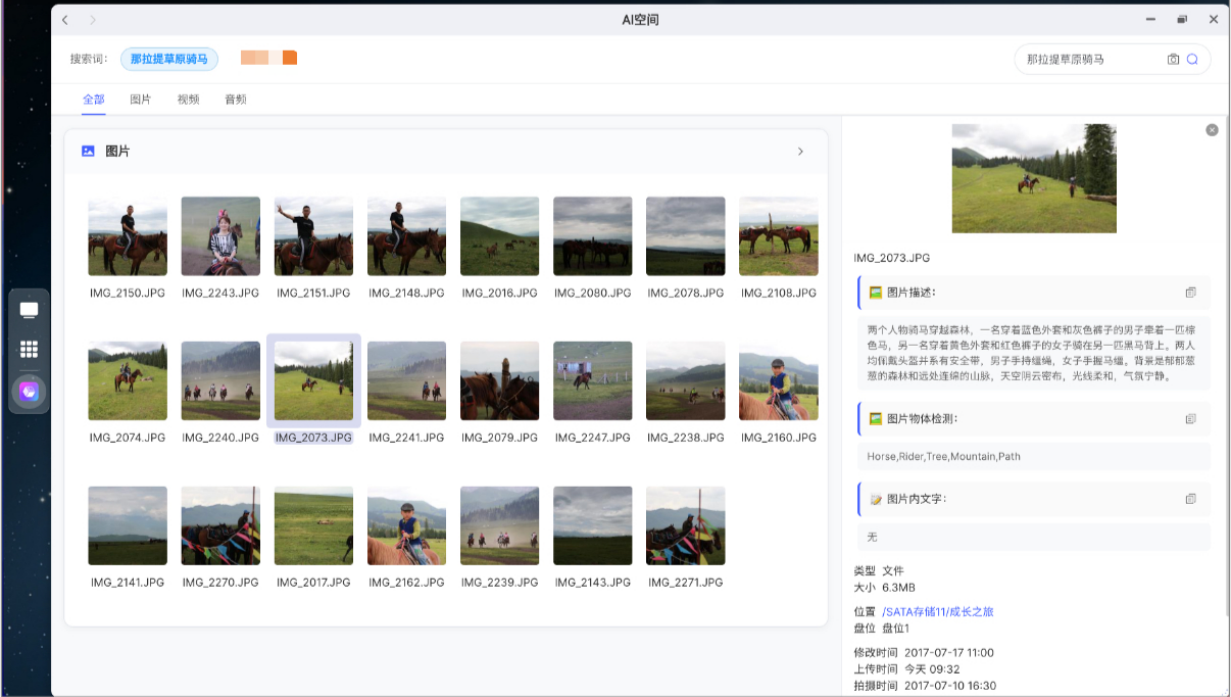
Task: Click the magnifier search icon
Action: (x=1192, y=59)
